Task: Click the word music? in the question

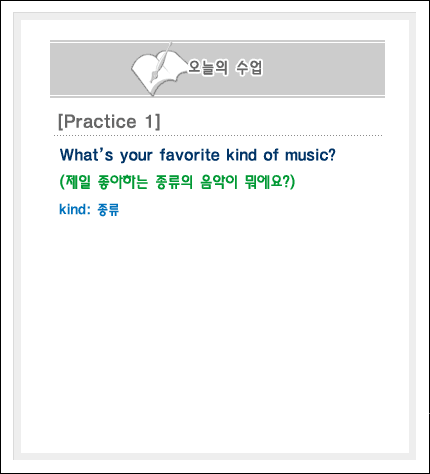Action: pos(310,155)
